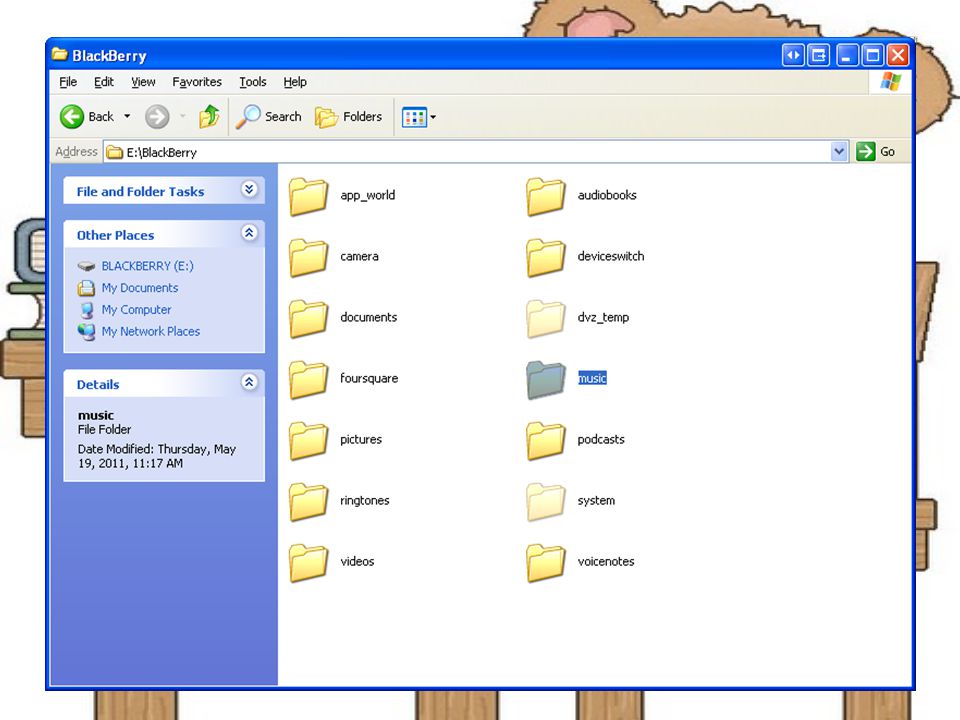This screenshot has width=960, height=720.
Task: Go up one folder level
Action: tap(209, 116)
